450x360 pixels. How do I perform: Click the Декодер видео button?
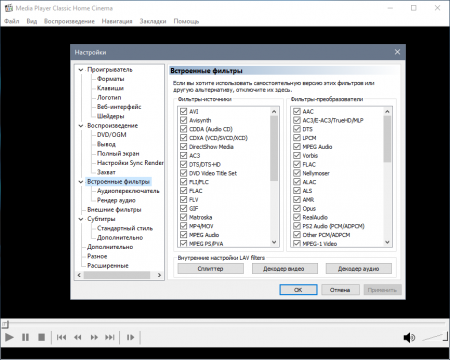click(x=284, y=269)
